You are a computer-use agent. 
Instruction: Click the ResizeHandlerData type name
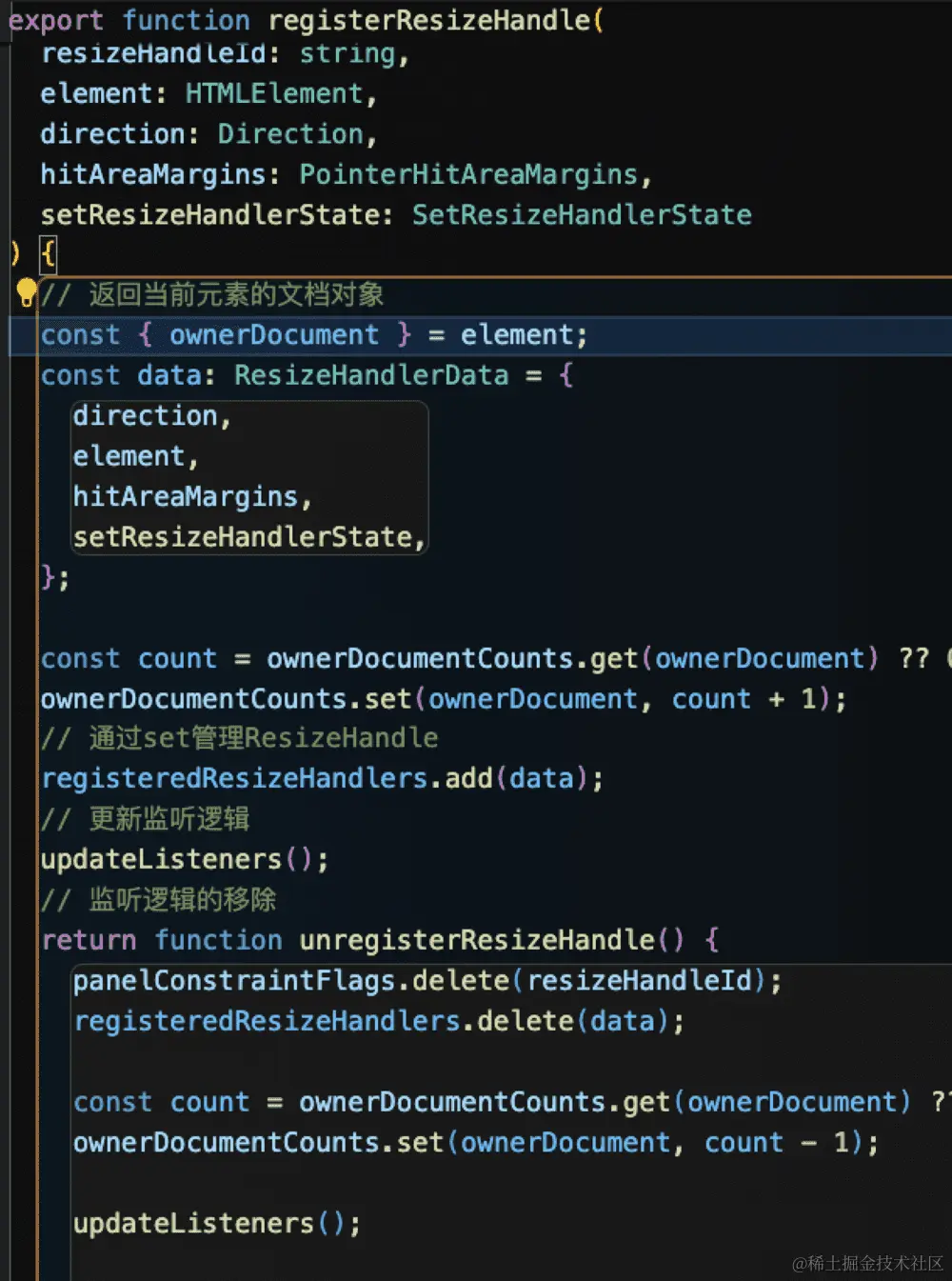pyautogui.click(x=371, y=375)
